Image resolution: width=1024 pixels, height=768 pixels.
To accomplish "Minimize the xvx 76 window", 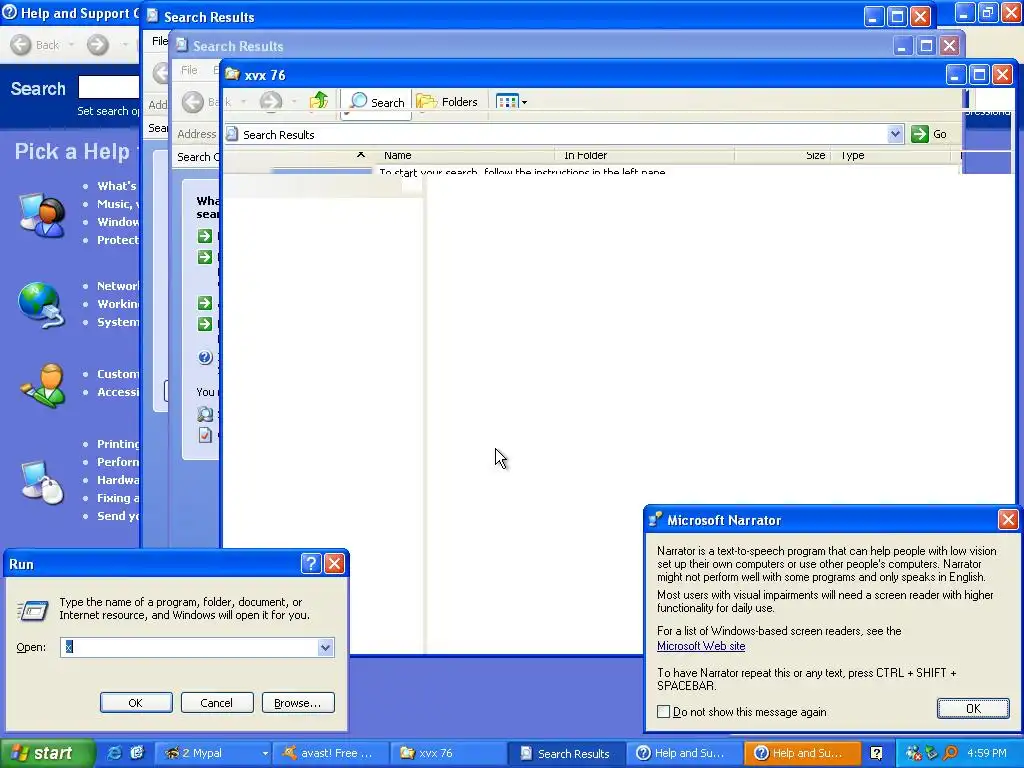I will tap(955, 74).
